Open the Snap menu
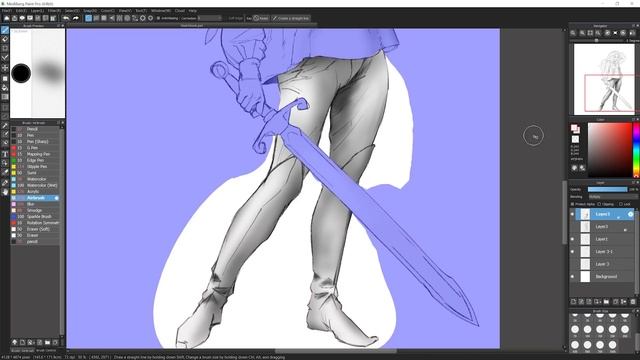Viewport: 640px width, 360px height. 90,11
